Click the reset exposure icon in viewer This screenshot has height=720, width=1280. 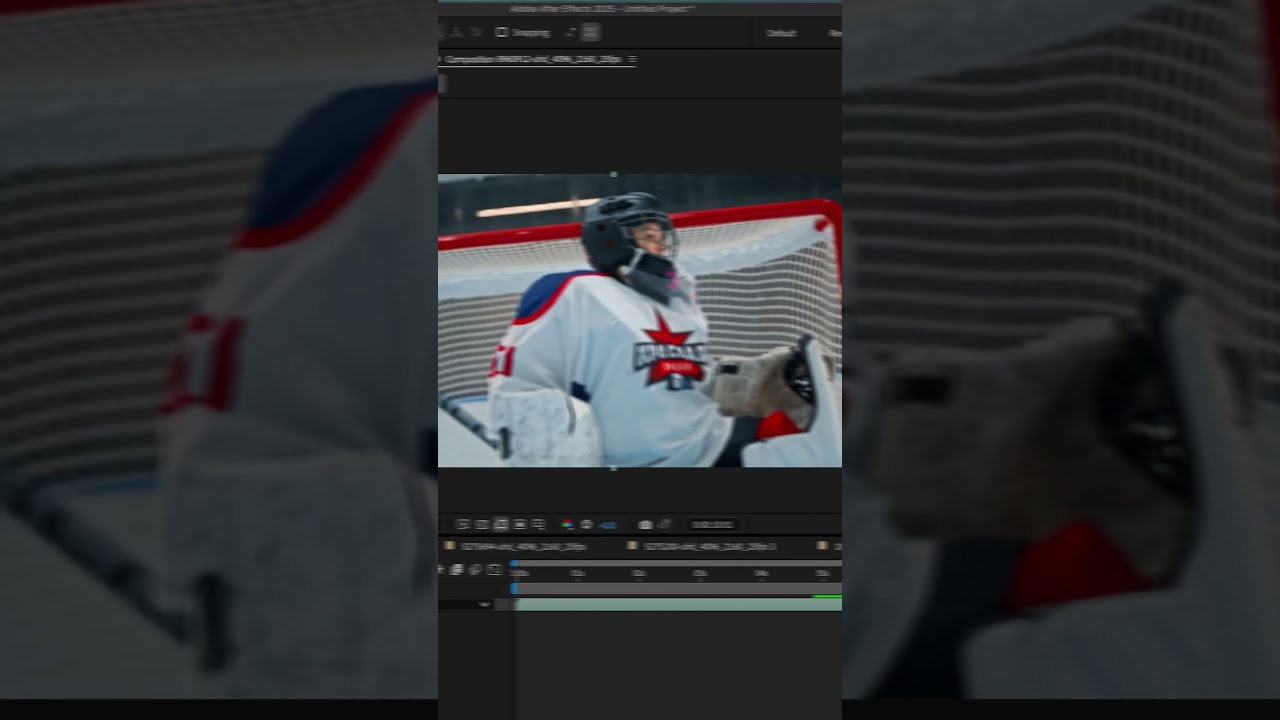(586, 524)
